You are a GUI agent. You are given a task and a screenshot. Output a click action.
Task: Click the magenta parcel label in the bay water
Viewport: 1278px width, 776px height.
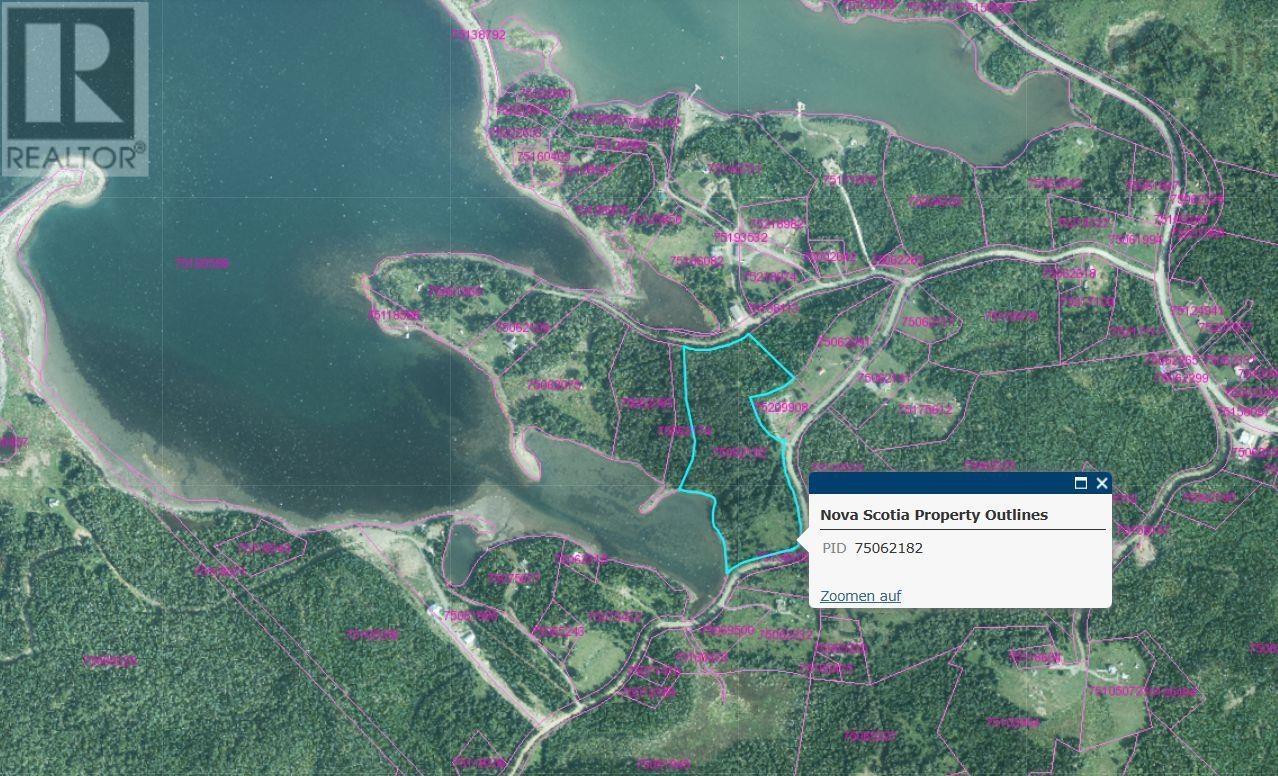[x=202, y=264]
